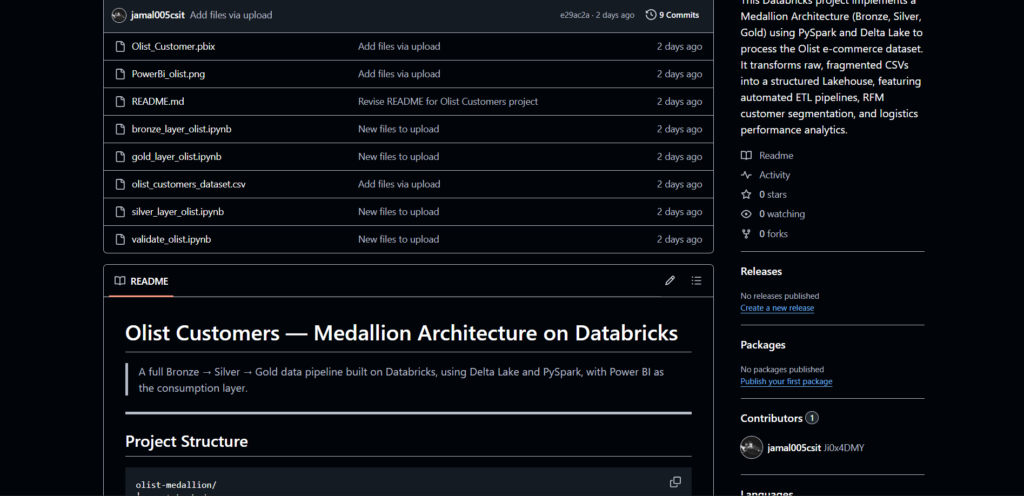Click the contributor avatar under Contributors
The image size is (1024, 496).
click(752, 448)
